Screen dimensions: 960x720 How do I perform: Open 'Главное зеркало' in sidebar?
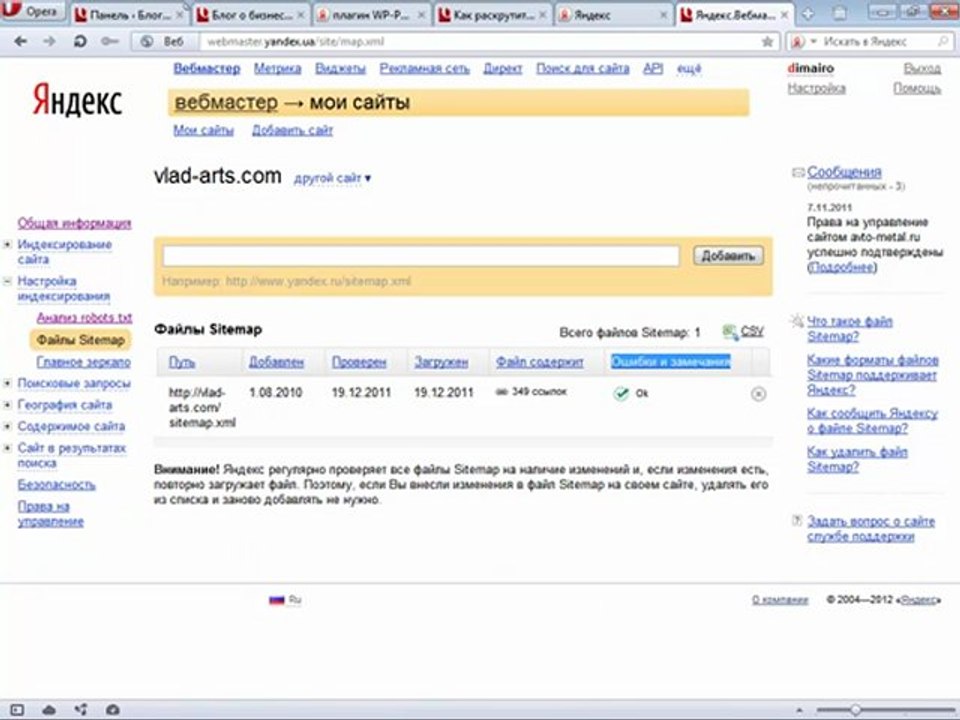[x=83, y=362]
